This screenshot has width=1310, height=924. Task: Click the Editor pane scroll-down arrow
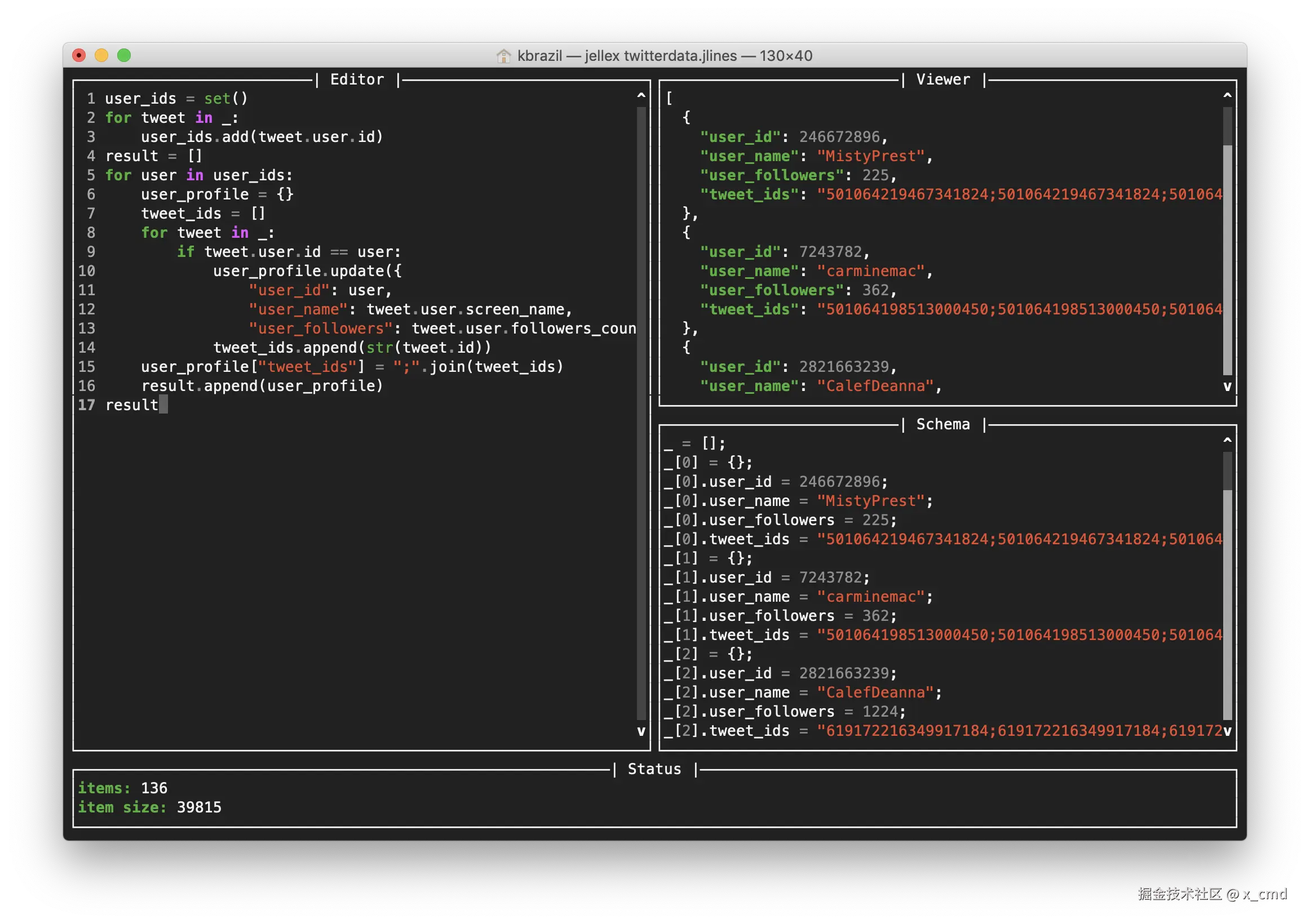coord(641,731)
